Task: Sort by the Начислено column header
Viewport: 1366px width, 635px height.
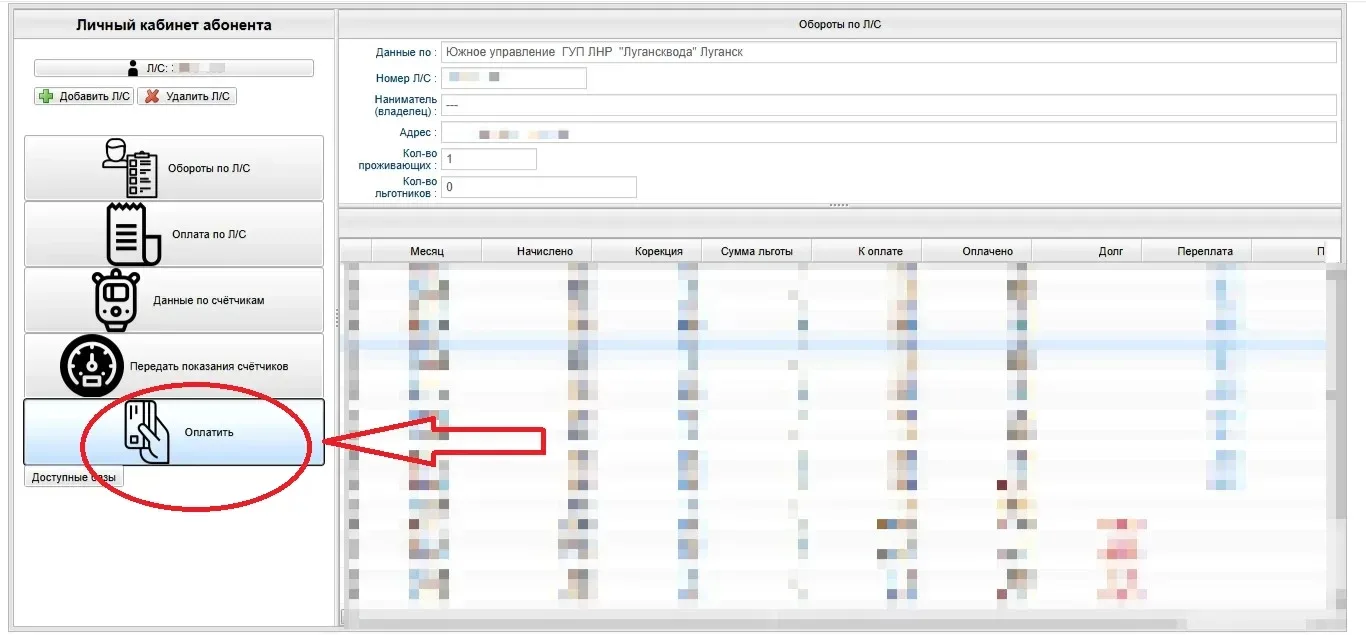Action: point(537,251)
